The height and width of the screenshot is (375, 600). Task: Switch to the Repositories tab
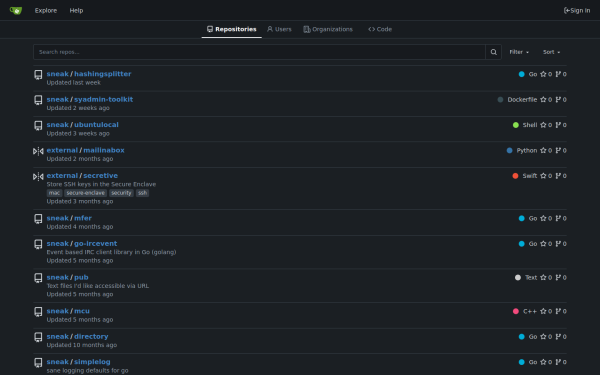pyautogui.click(x=232, y=29)
